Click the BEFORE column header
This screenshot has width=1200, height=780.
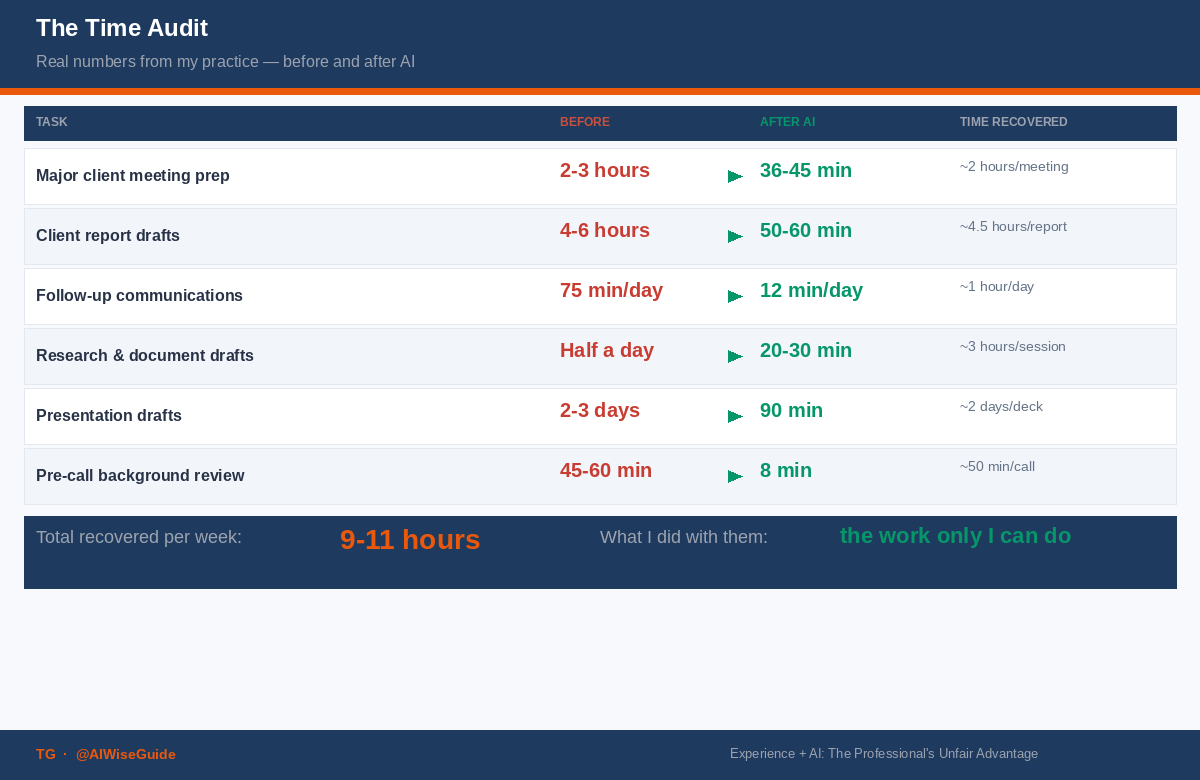click(x=585, y=122)
